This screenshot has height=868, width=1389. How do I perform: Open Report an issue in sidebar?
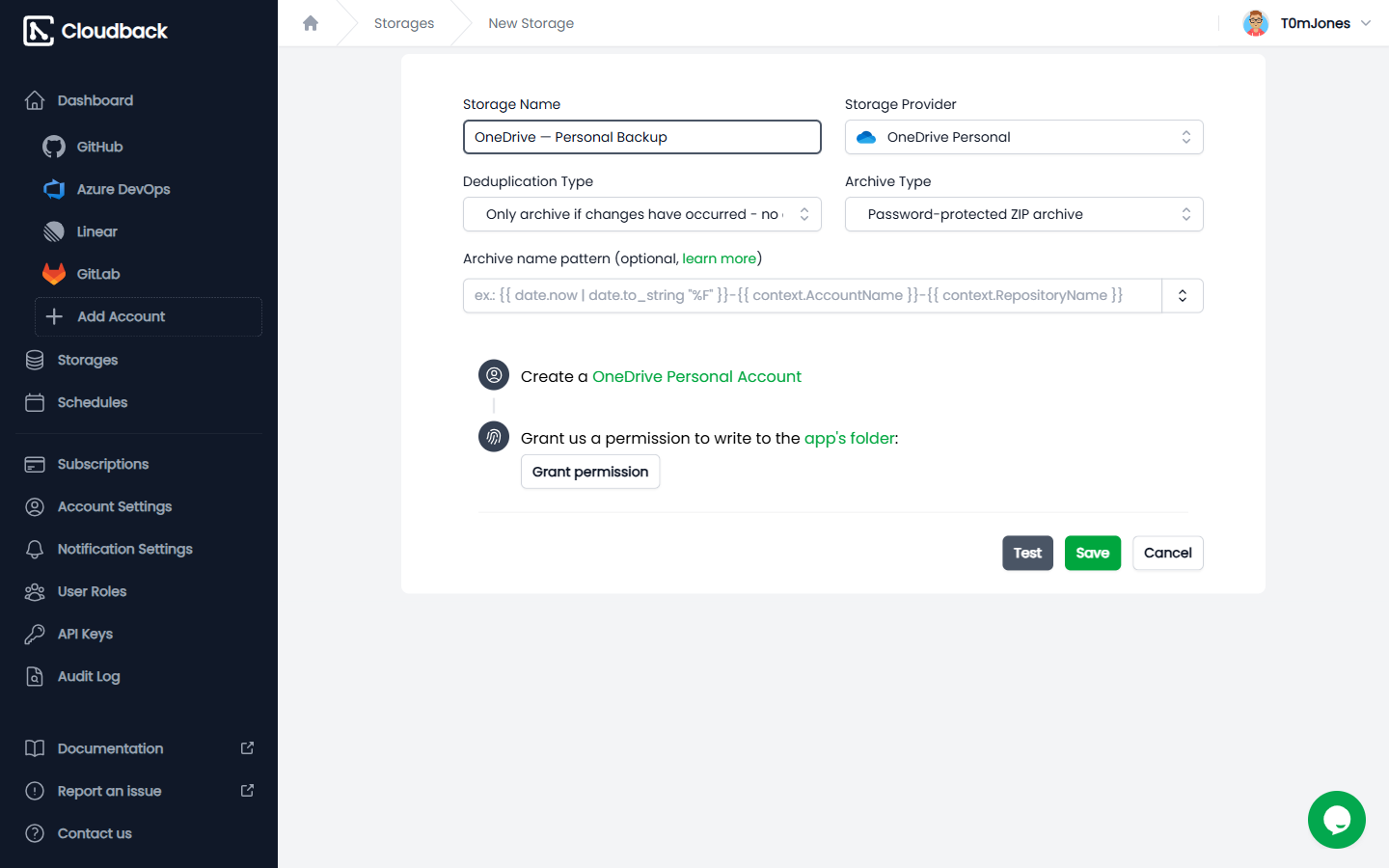coord(139,791)
